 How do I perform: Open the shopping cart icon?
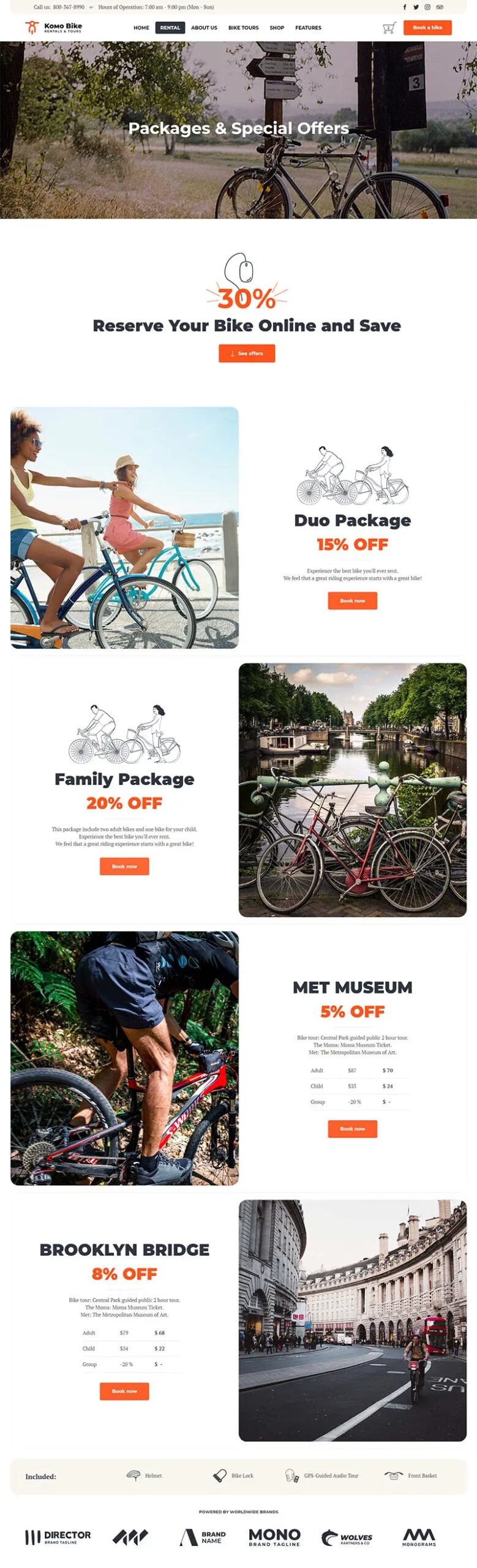[x=389, y=28]
